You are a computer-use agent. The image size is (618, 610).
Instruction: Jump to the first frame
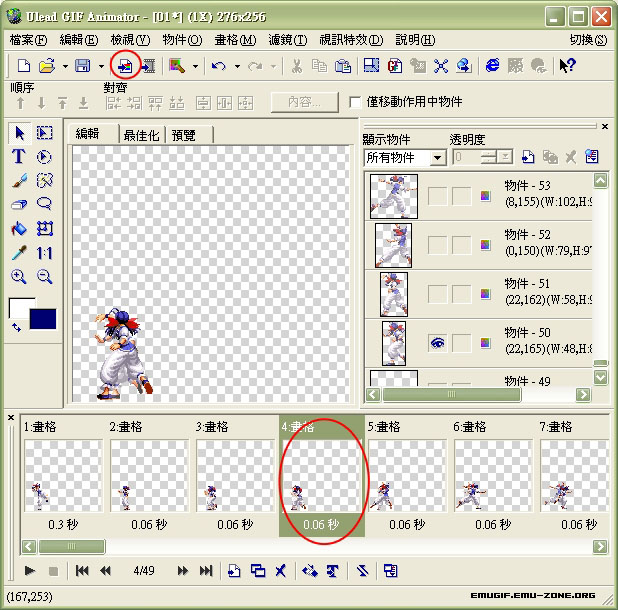(82, 571)
